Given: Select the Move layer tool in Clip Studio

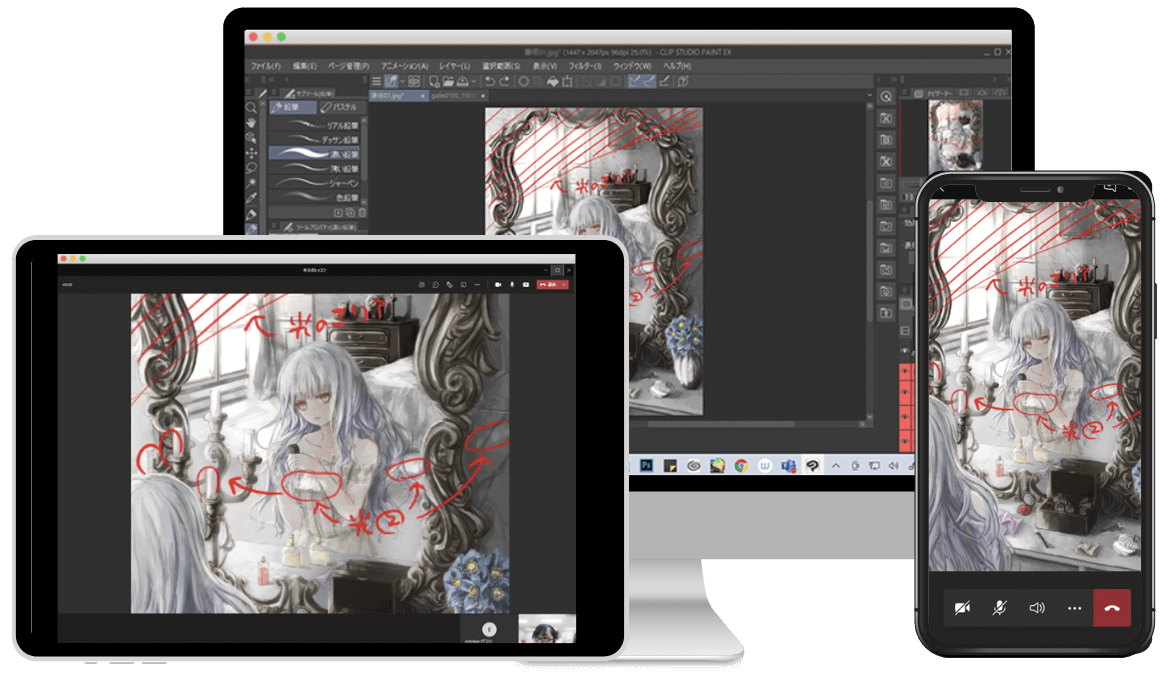Looking at the screenshot, I should [251, 153].
